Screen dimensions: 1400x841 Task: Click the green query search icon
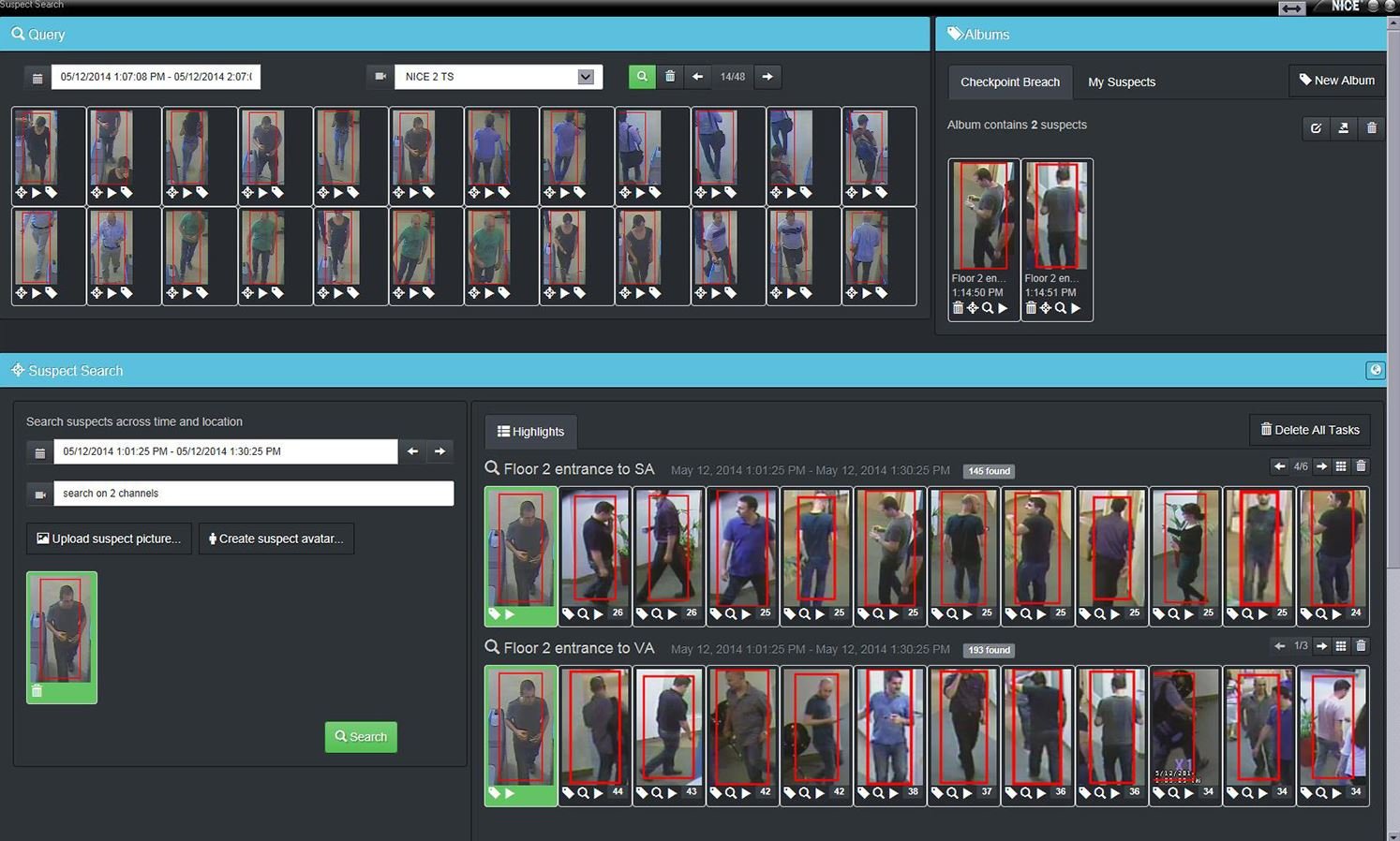tap(642, 77)
